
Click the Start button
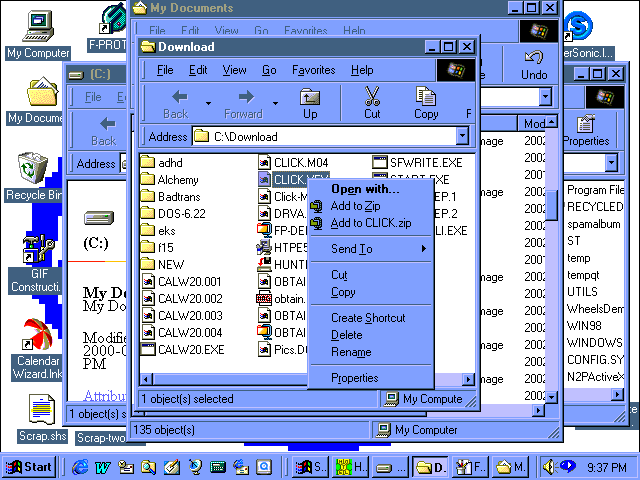point(29,467)
